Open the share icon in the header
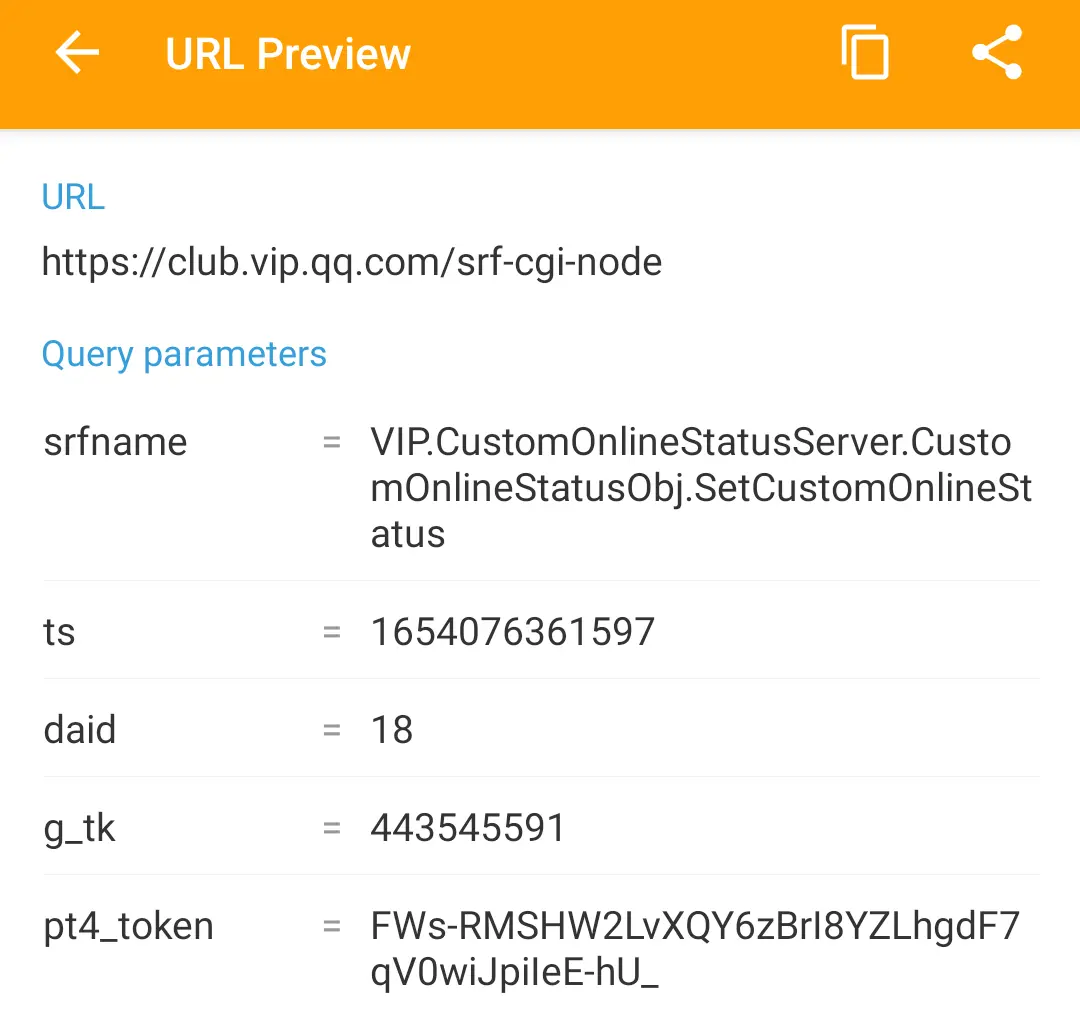The image size is (1080, 1010). [x=997, y=52]
